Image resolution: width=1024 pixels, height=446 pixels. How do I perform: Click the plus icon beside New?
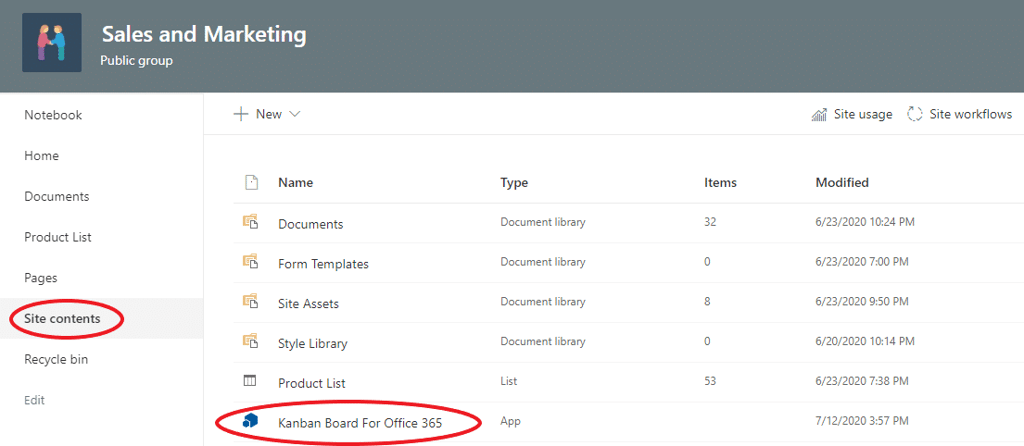(x=241, y=114)
